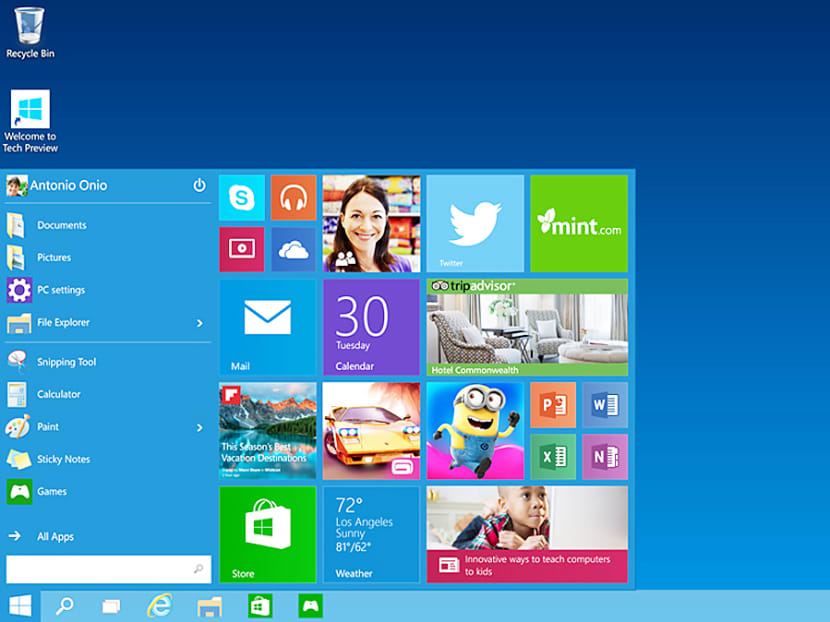Open the Weather tile for Los Angeles
830x622 pixels.
tap(372, 535)
